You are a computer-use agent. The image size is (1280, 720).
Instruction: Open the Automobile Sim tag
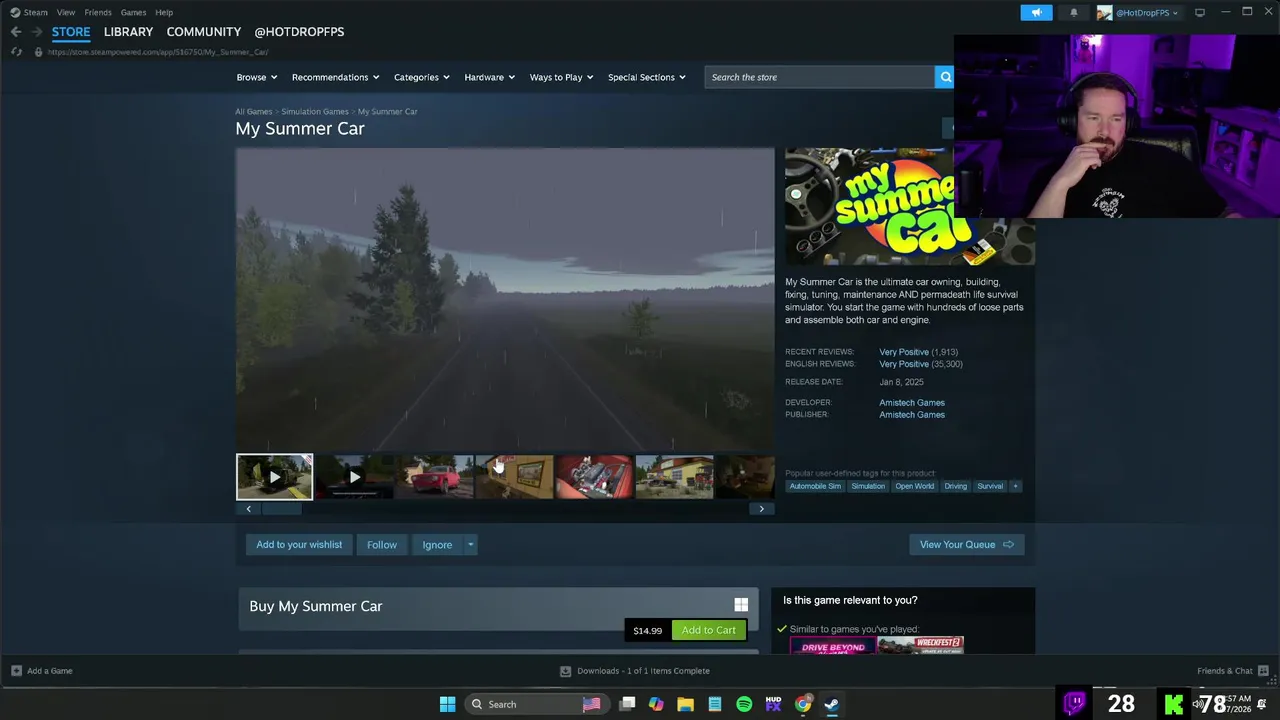pos(815,486)
